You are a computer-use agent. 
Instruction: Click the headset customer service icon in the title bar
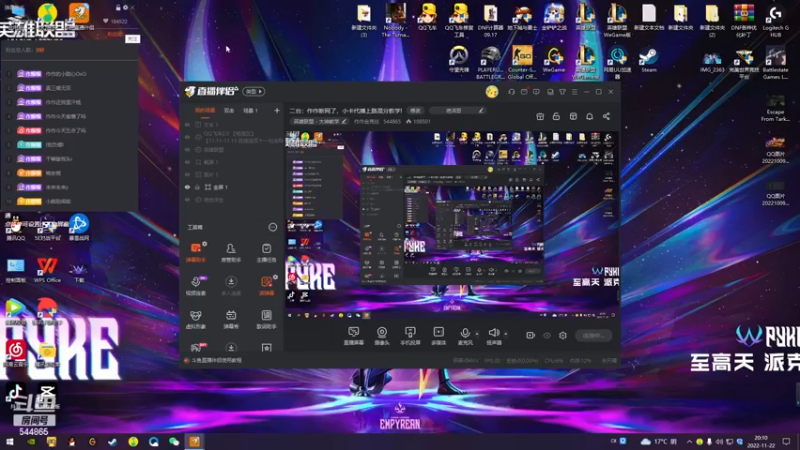tap(511, 92)
